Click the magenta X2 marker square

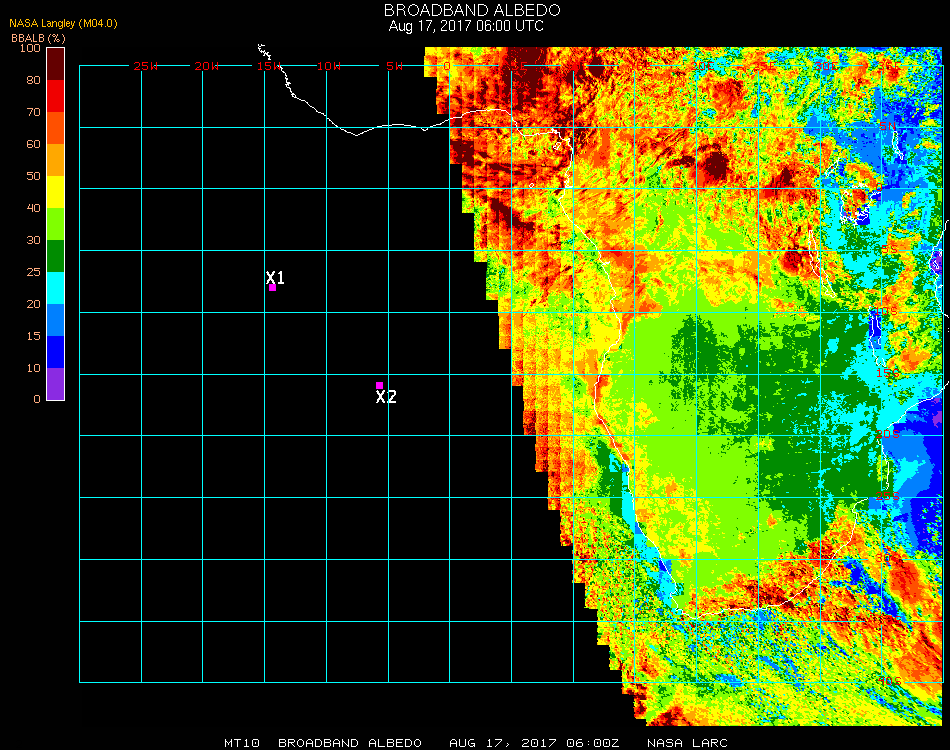pyautogui.click(x=379, y=385)
